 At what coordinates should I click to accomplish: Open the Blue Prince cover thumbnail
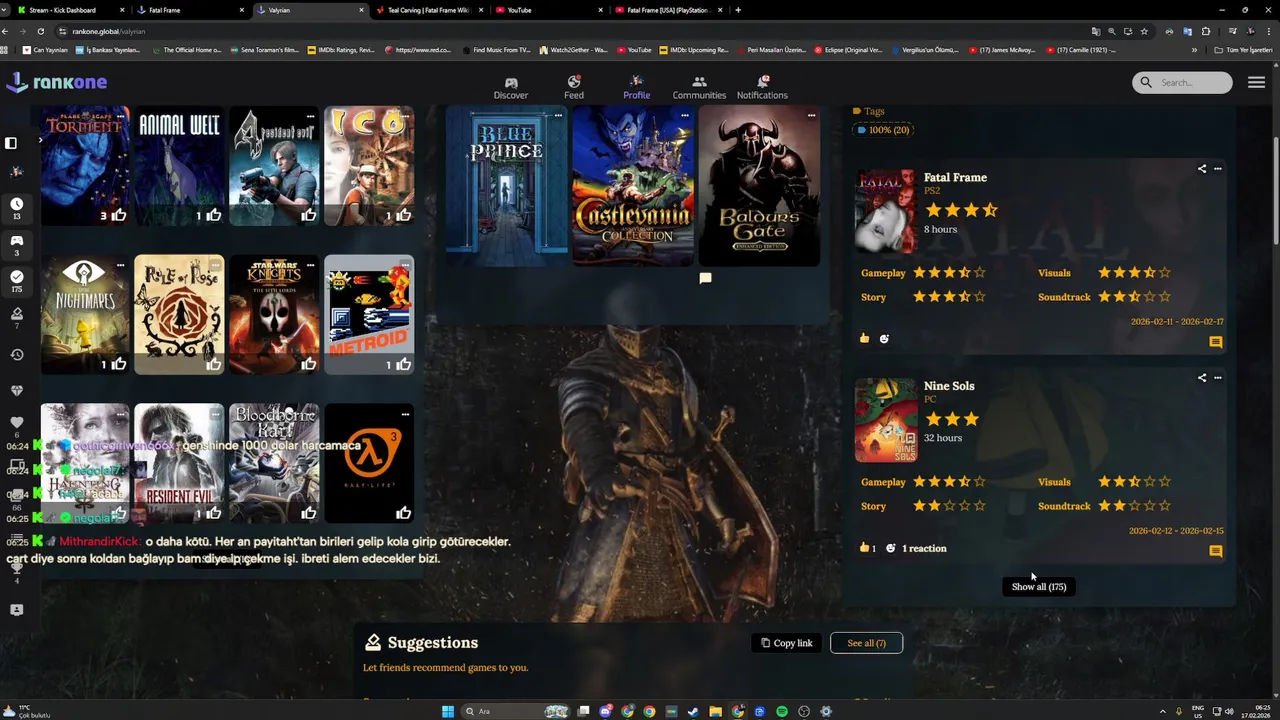(507, 187)
